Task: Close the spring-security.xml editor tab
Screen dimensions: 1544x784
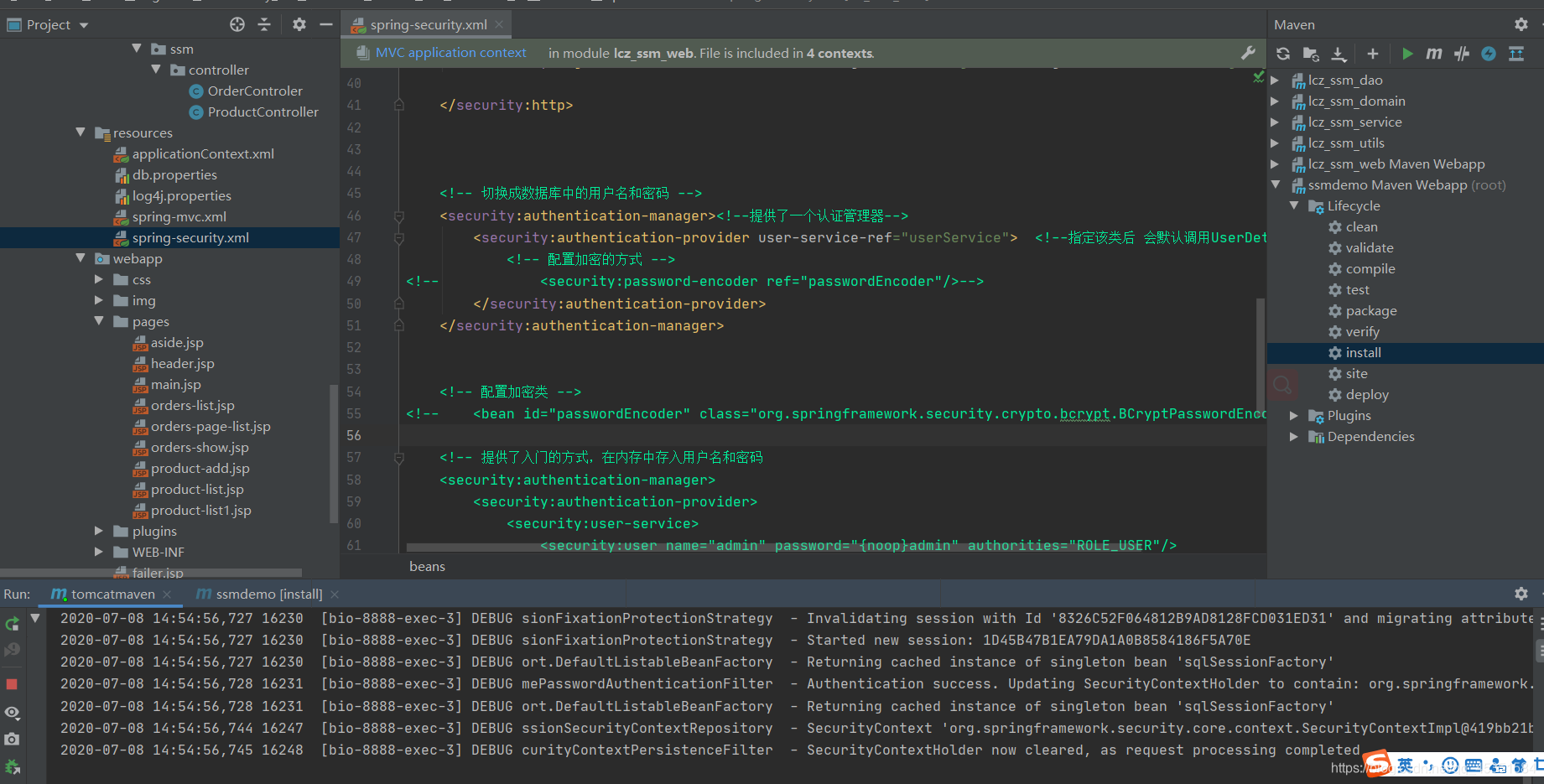Action: coord(499,24)
